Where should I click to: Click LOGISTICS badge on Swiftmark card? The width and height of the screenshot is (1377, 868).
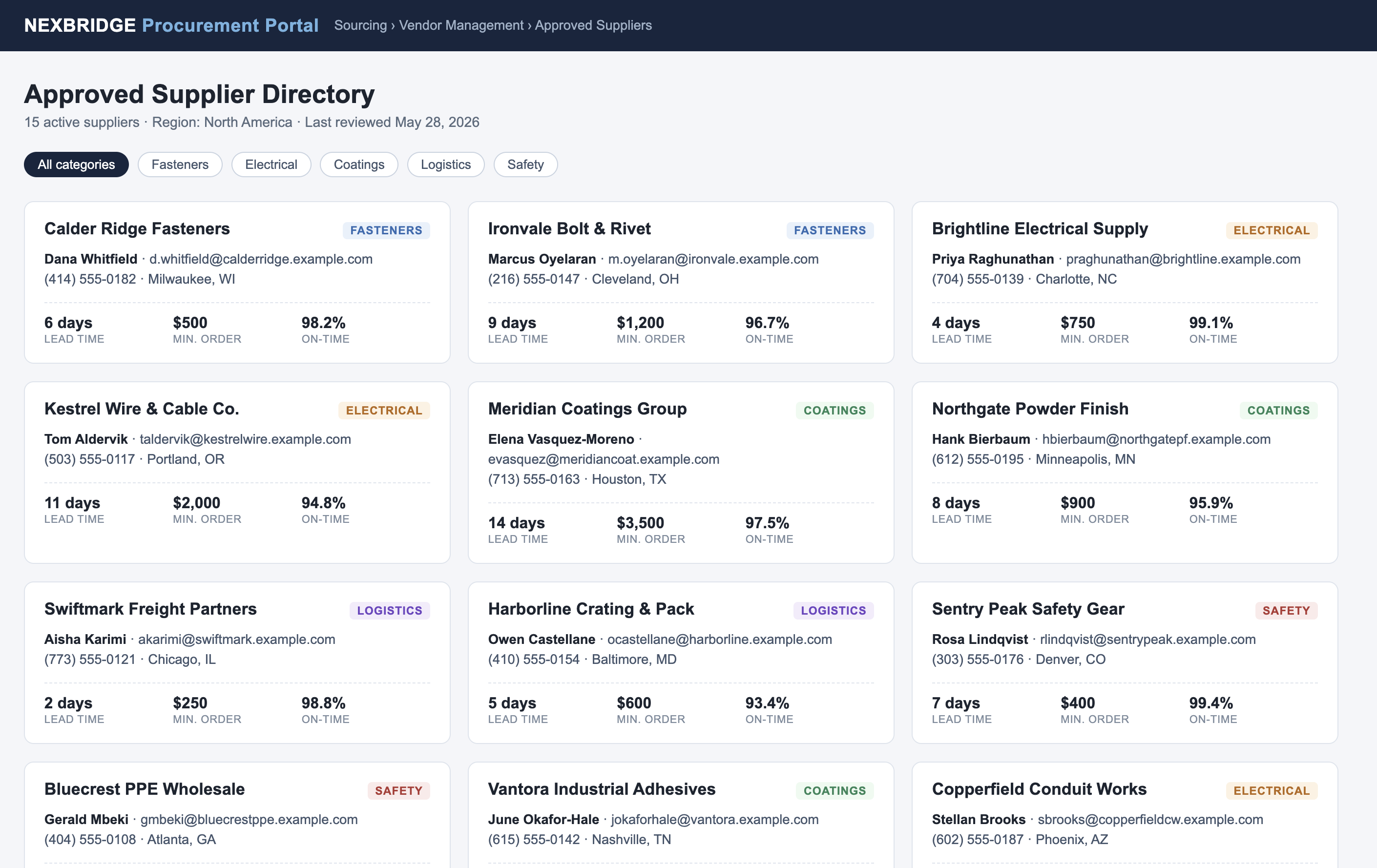[x=390, y=611]
